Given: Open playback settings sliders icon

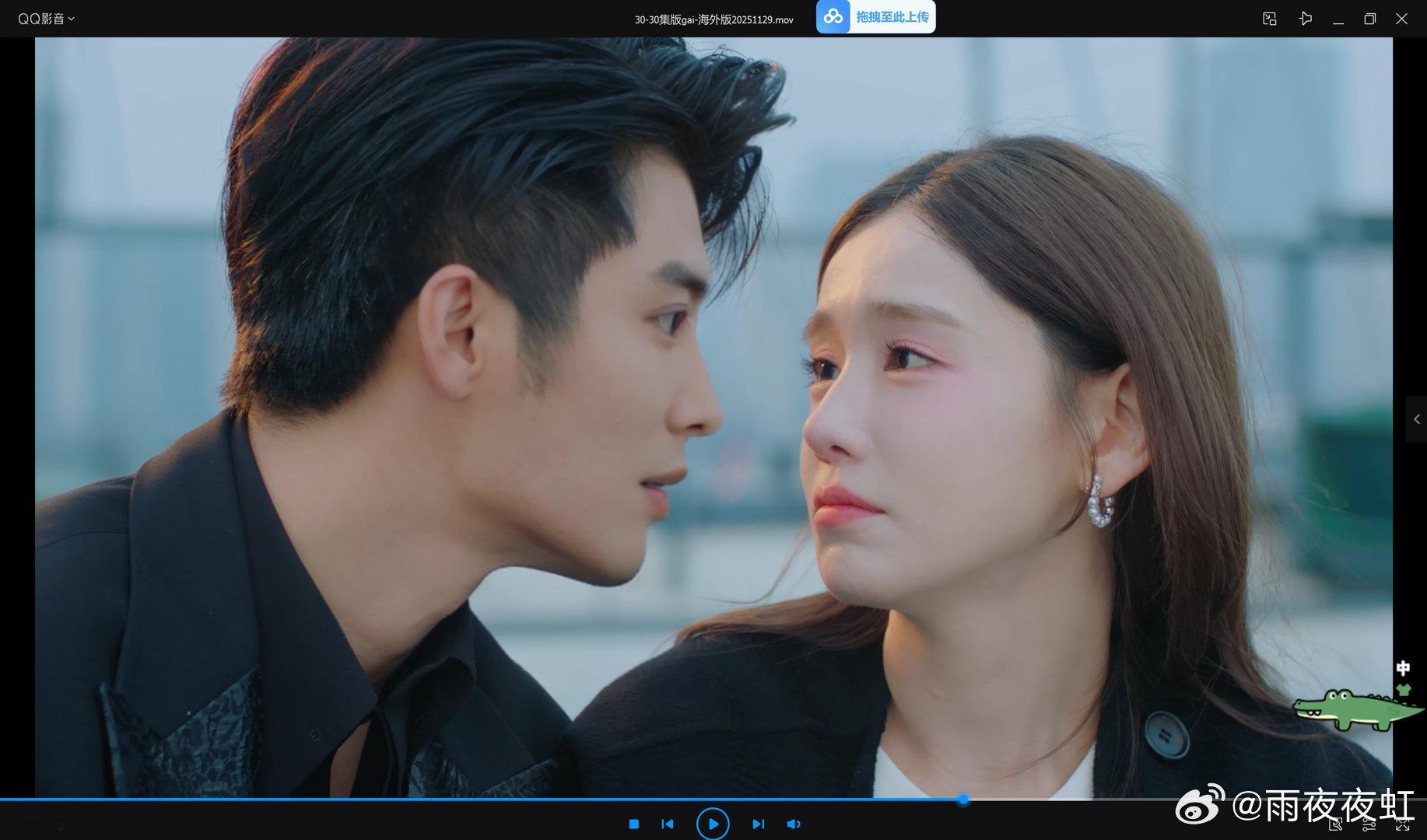Looking at the screenshot, I should coord(1369,824).
